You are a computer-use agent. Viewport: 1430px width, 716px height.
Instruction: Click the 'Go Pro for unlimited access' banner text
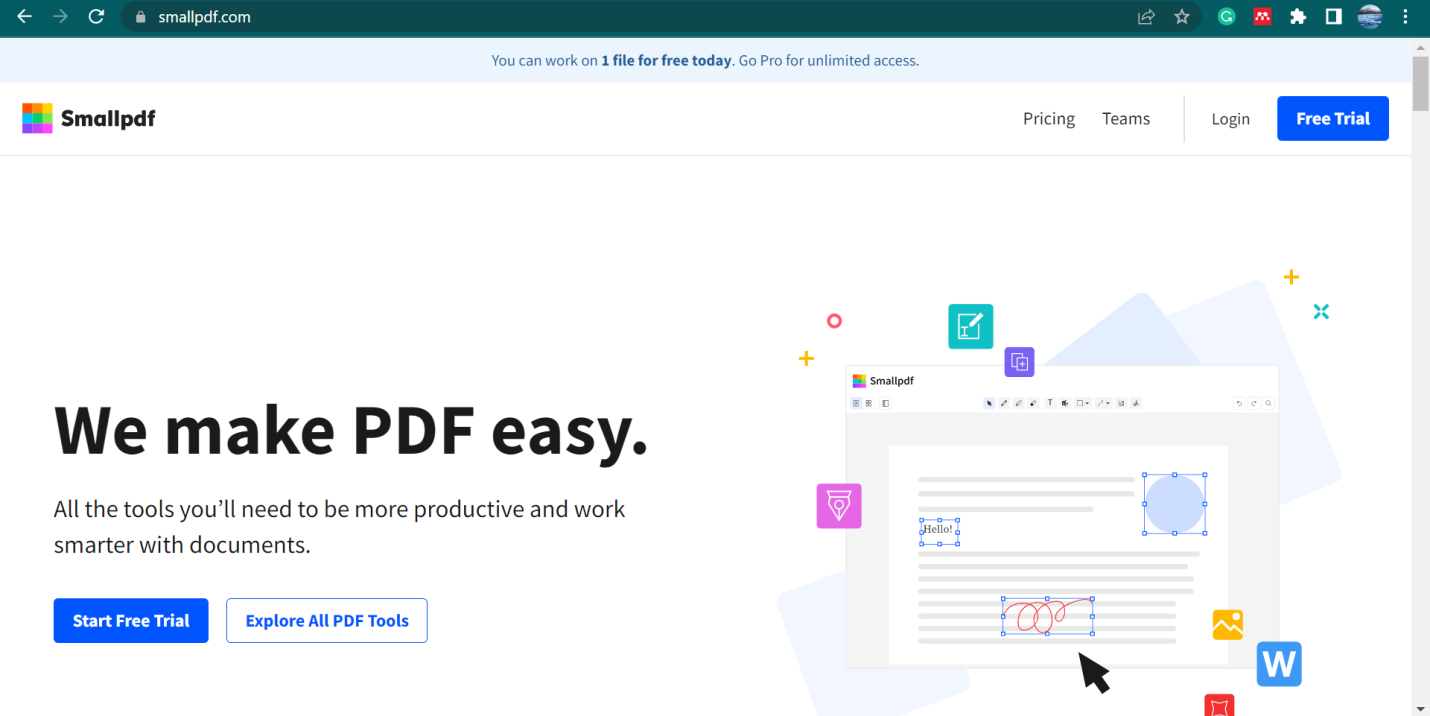pos(828,60)
